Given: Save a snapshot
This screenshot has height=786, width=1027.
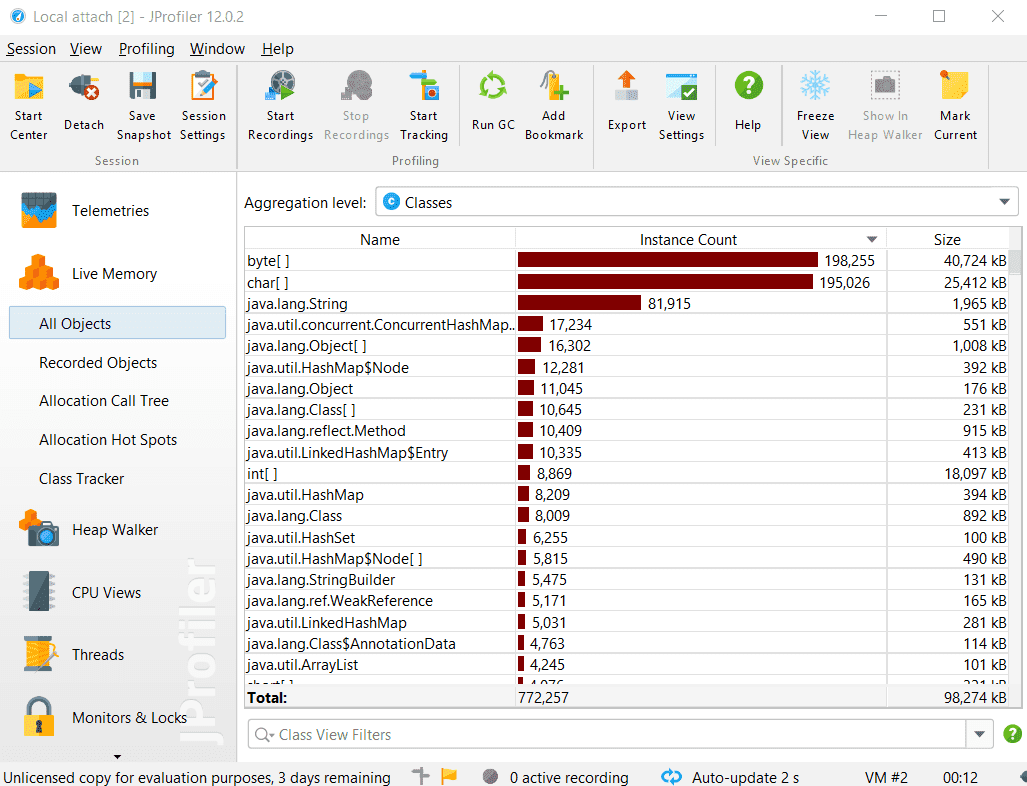Looking at the screenshot, I should pyautogui.click(x=143, y=106).
